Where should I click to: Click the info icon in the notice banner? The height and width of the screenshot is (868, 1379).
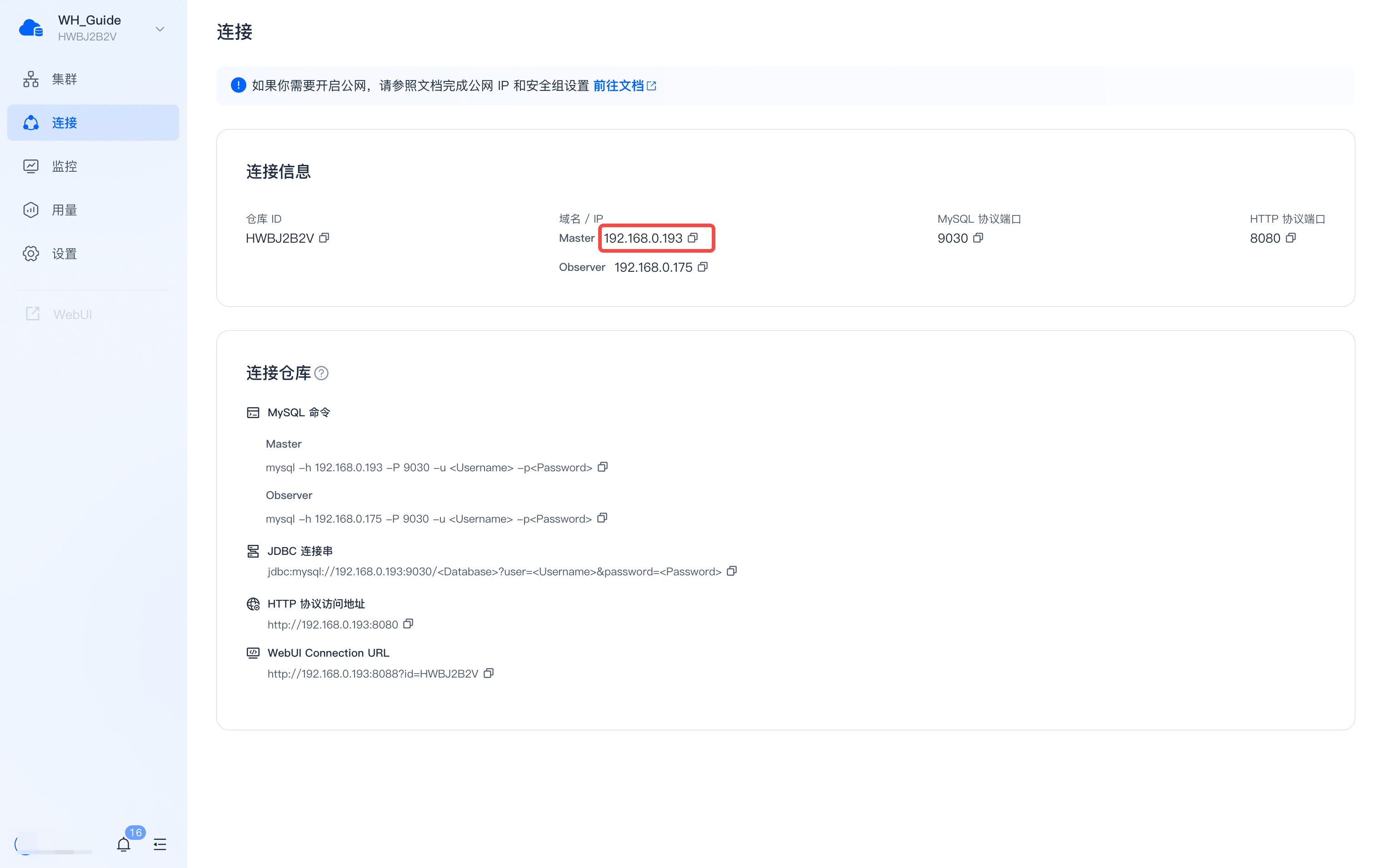(238, 85)
